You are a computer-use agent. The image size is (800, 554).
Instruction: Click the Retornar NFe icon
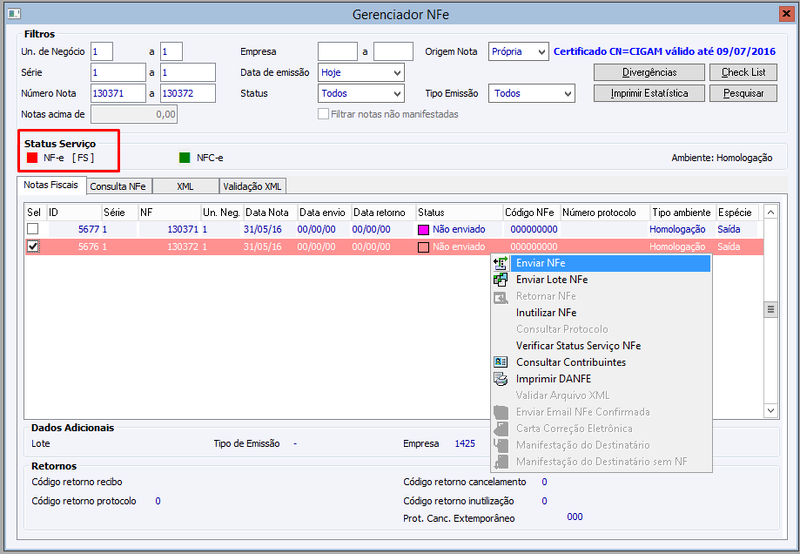tap(501, 296)
